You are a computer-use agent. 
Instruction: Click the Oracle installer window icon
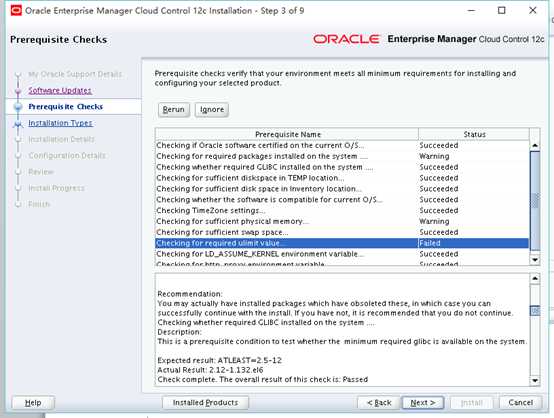pos(16,11)
